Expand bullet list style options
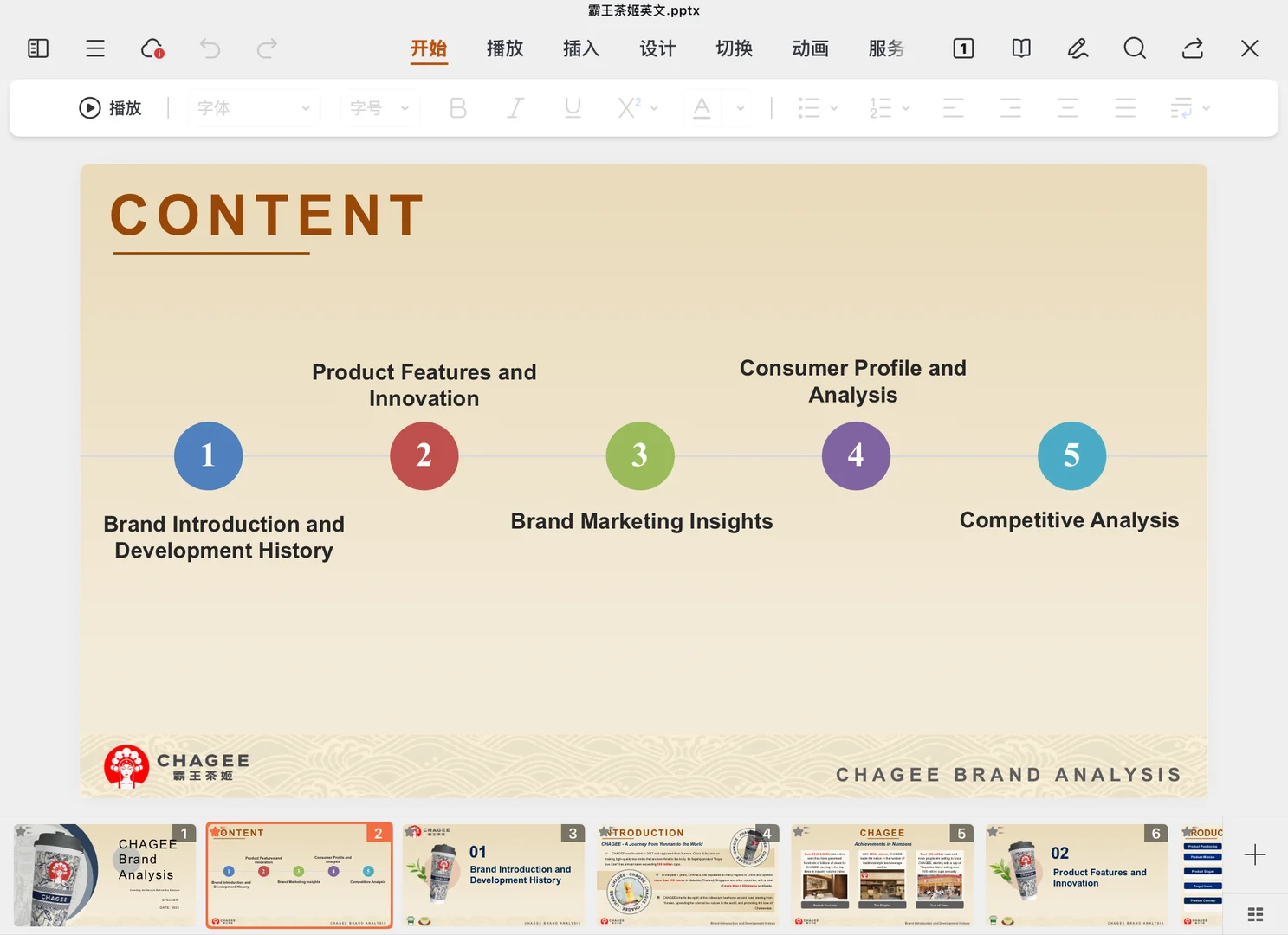 834,108
